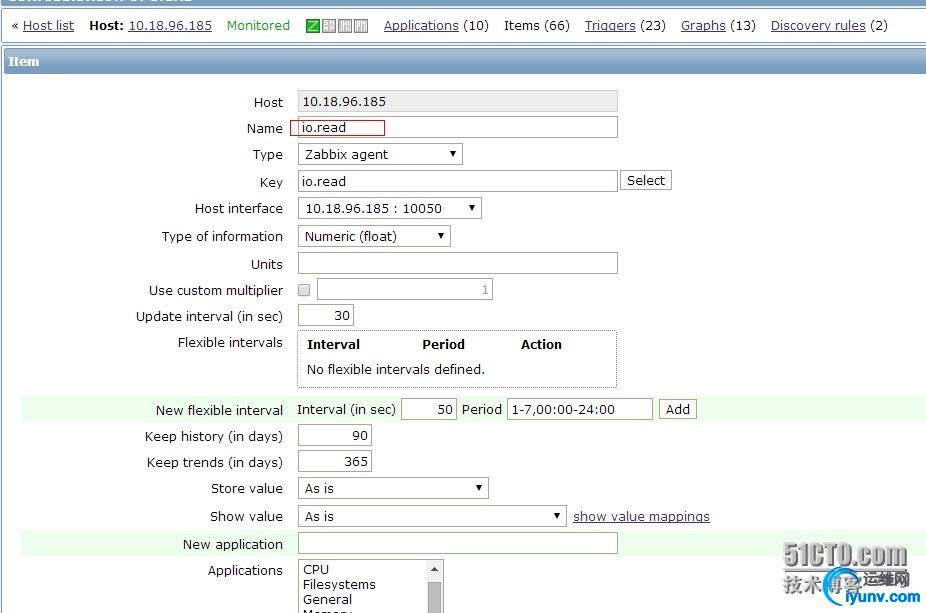This screenshot has width=926, height=613.
Task: Open the show value mappings link
Action: pyautogui.click(x=641, y=517)
